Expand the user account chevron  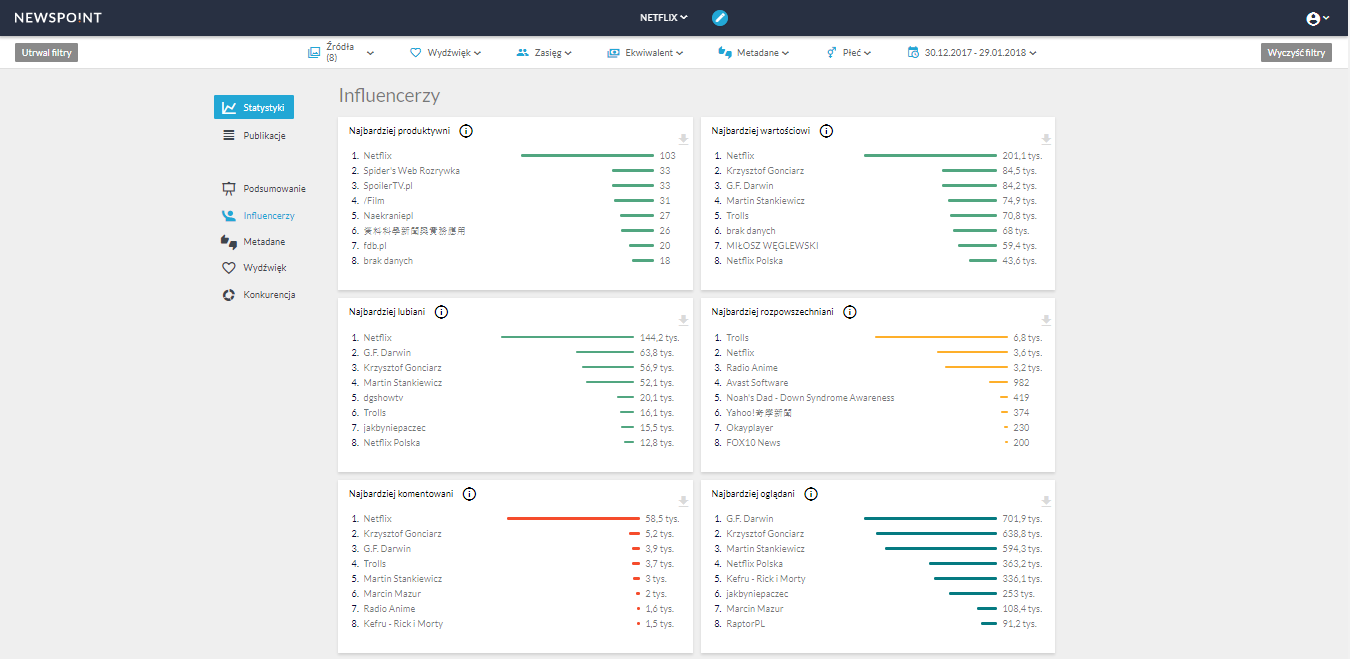pos(1326,18)
